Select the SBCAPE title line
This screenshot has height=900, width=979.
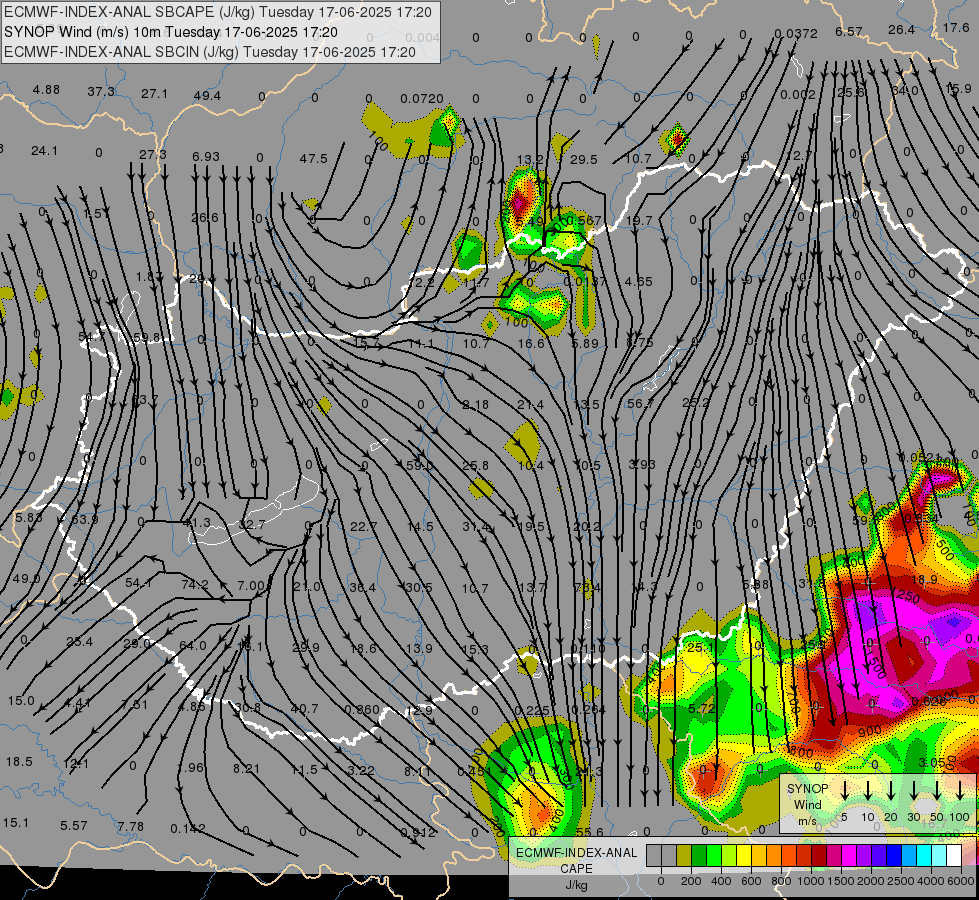(x=217, y=12)
